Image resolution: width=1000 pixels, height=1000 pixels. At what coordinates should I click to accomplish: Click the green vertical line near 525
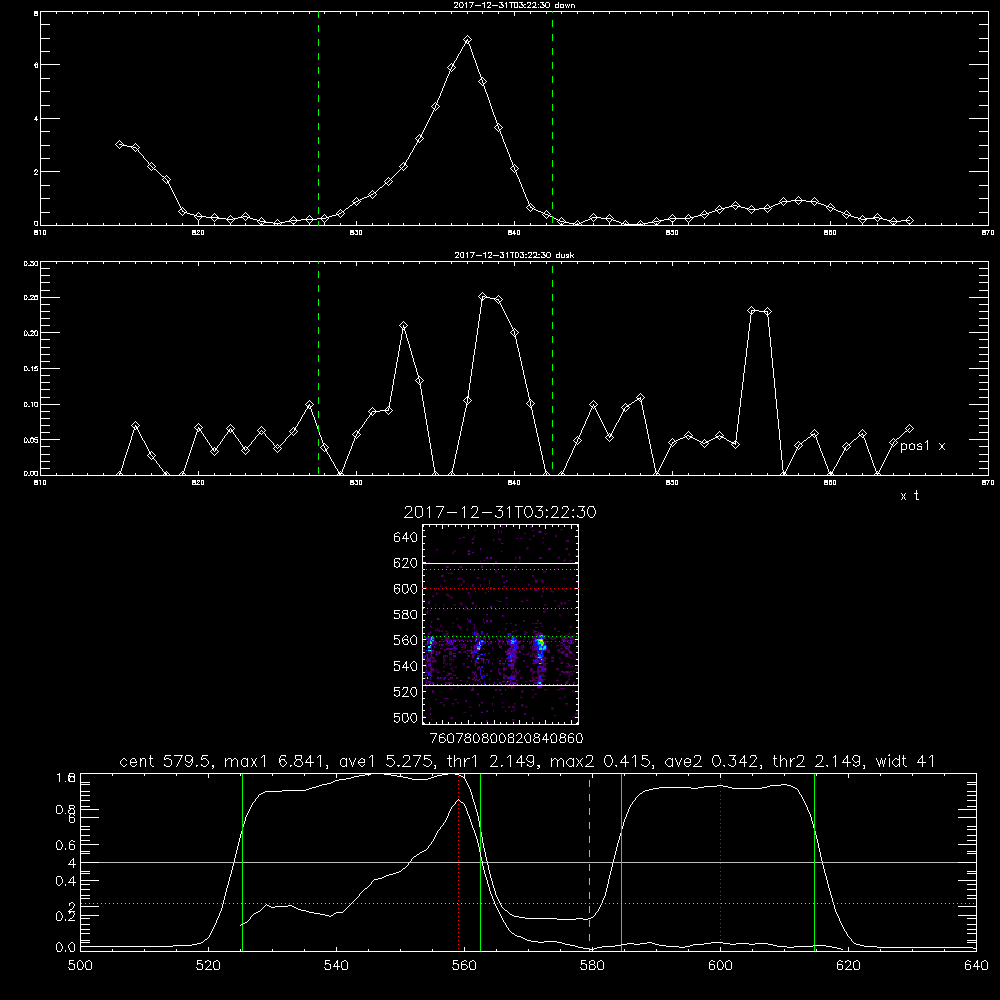pos(242,861)
